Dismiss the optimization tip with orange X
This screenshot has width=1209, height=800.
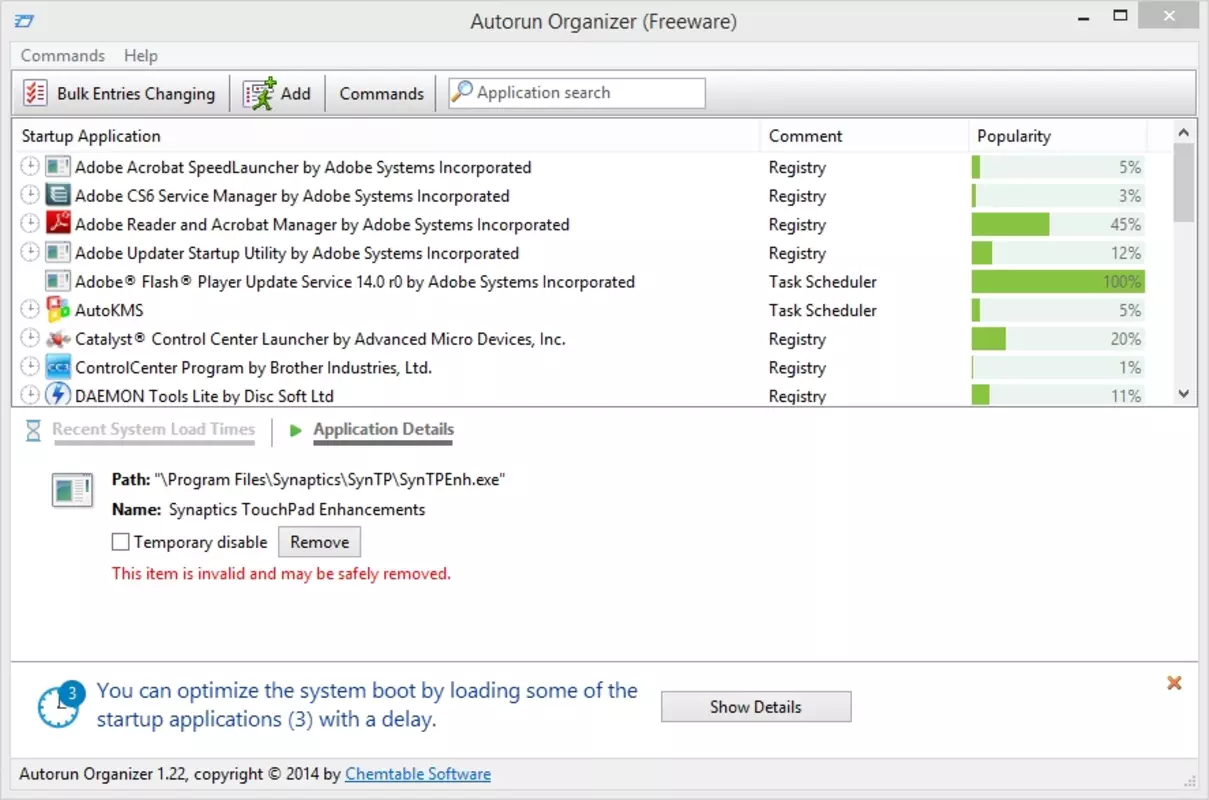click(1174, 683)
